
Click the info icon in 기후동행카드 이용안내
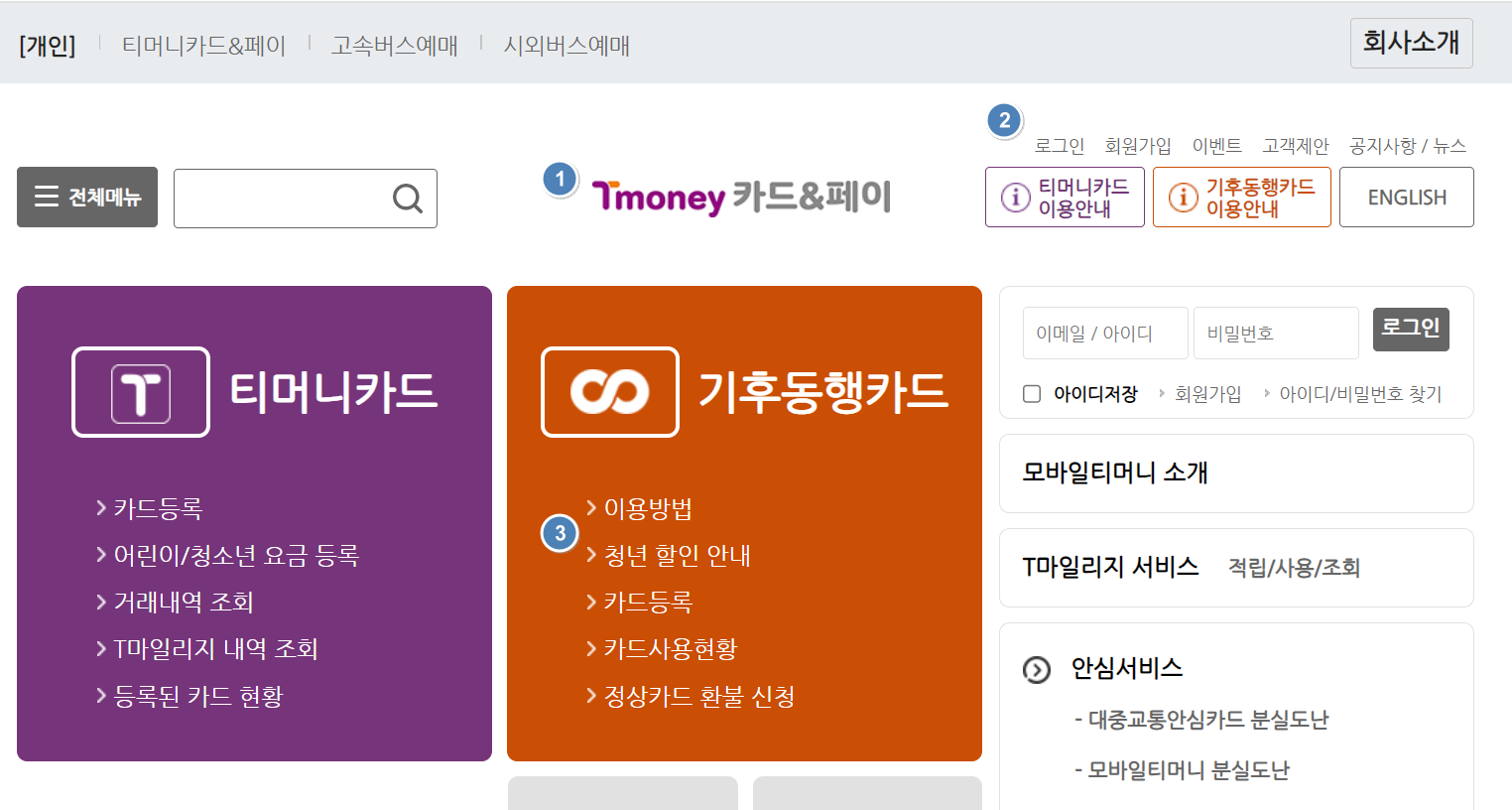coord(1183,198)
